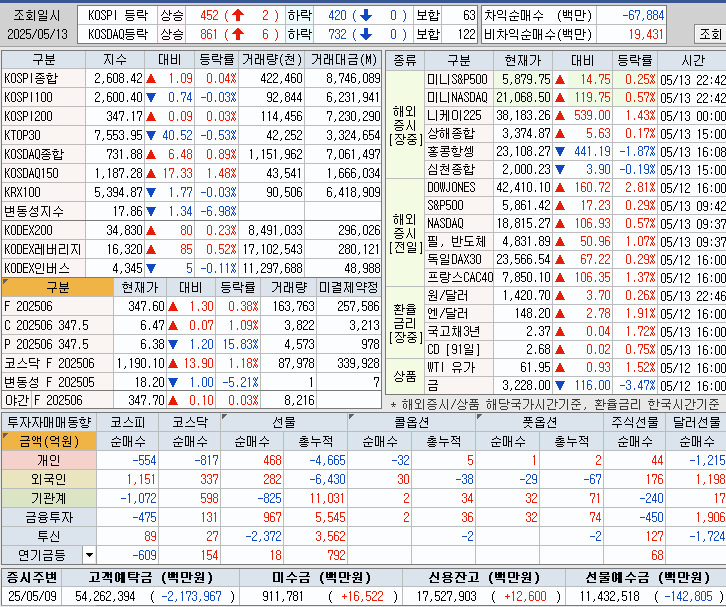This screenshot has height=607, width=726.
Task: Select the 개인 investor row label
Action: pos(49,460)
